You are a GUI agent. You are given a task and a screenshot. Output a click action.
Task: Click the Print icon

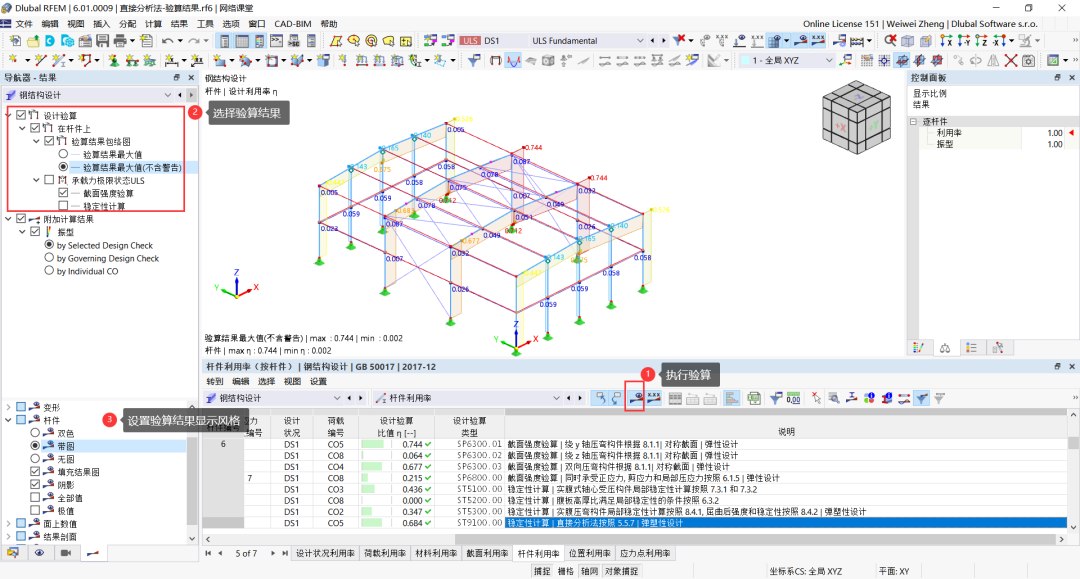point(121,41)
